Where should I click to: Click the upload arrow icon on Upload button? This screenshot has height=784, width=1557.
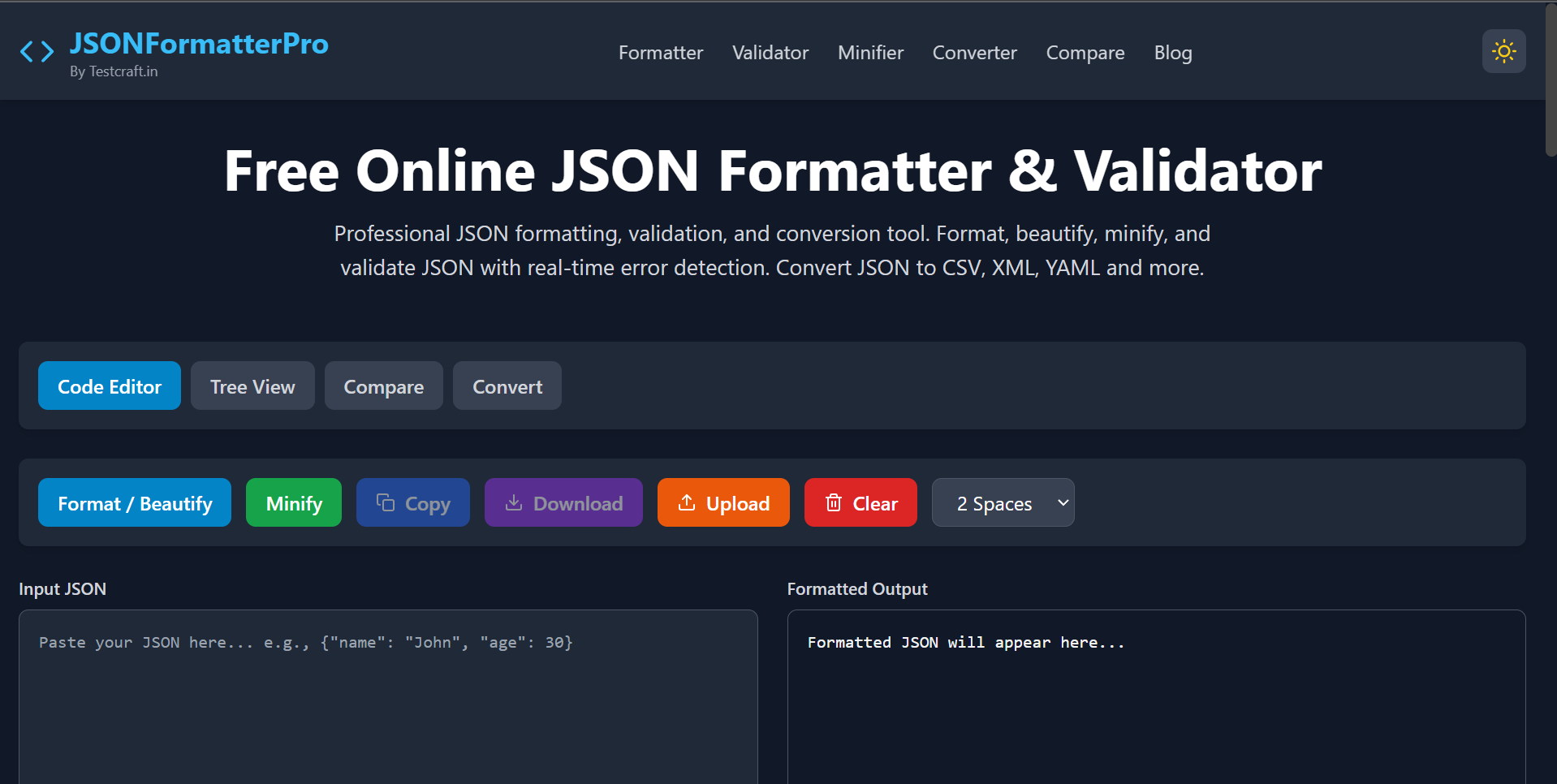[686, 502]
